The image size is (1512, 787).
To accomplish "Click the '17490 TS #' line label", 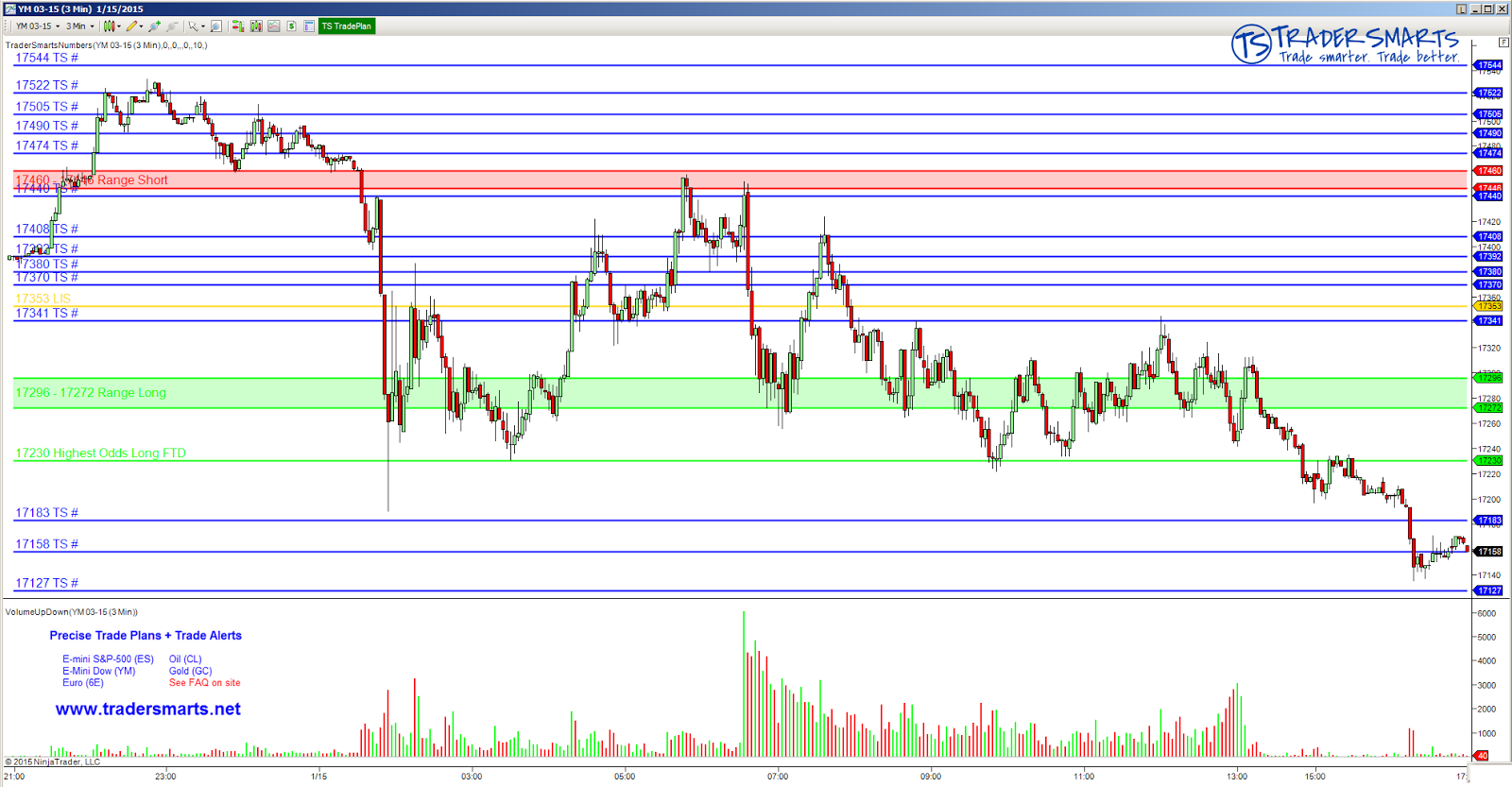I will point(46,126).
